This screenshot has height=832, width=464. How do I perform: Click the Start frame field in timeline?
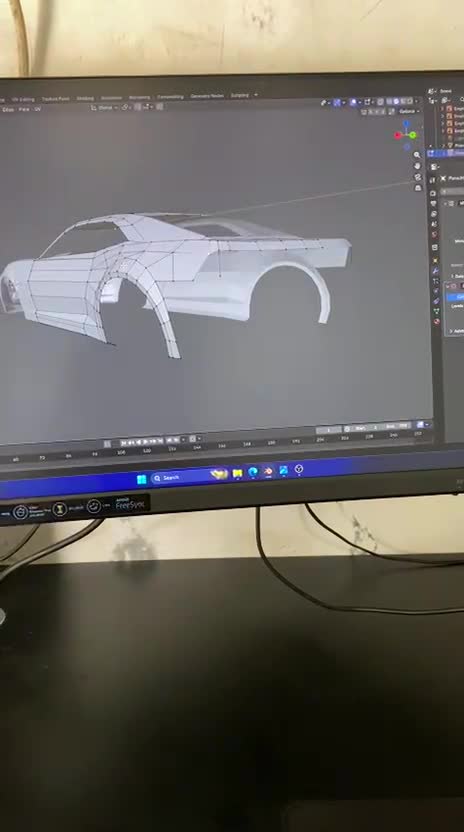pyautogui.click(x=366, y=428)
